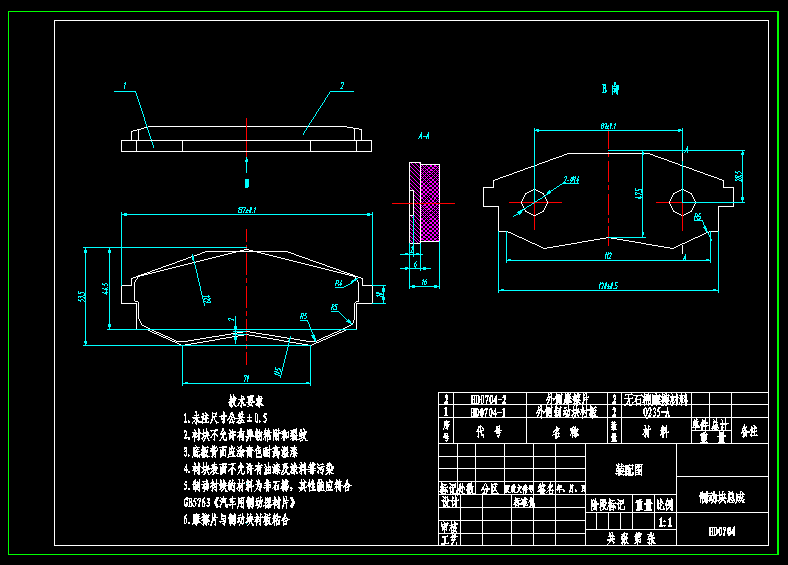The image size is (788, 565).
Task: Select the 制动块总成 drawing name
Action: [x=722, y=498]
